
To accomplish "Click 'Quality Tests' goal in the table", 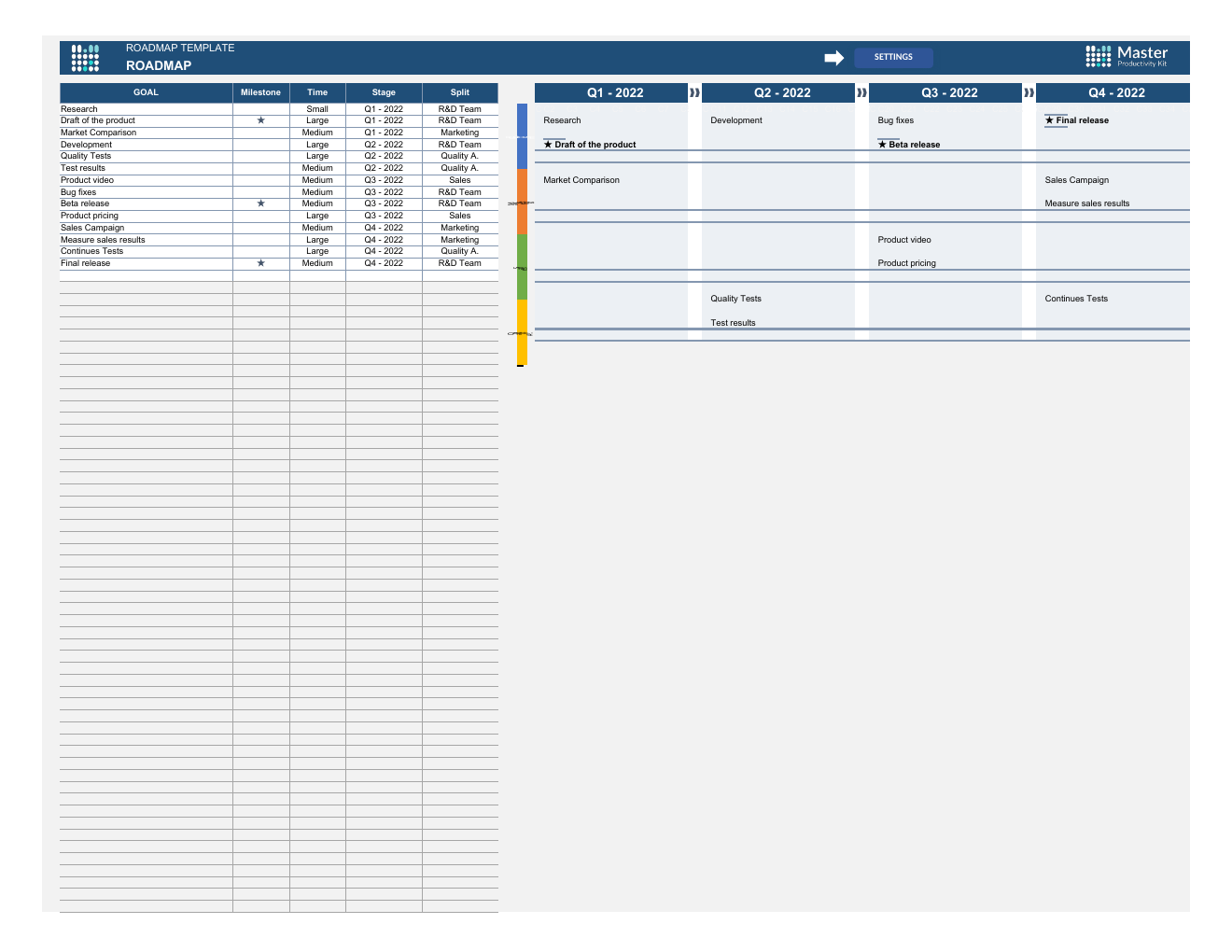I will pos(86,156).
